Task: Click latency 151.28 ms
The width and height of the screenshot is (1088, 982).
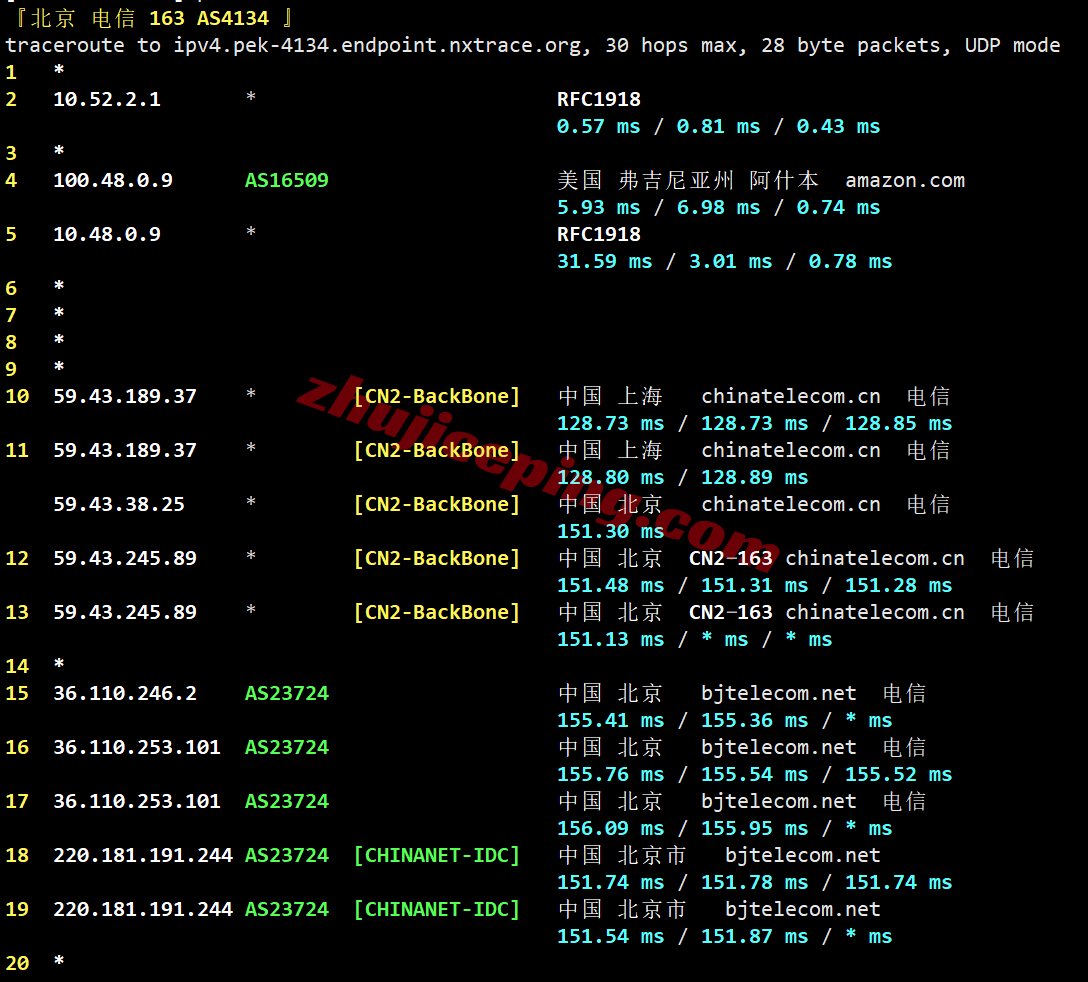Action: pos(898,586)
